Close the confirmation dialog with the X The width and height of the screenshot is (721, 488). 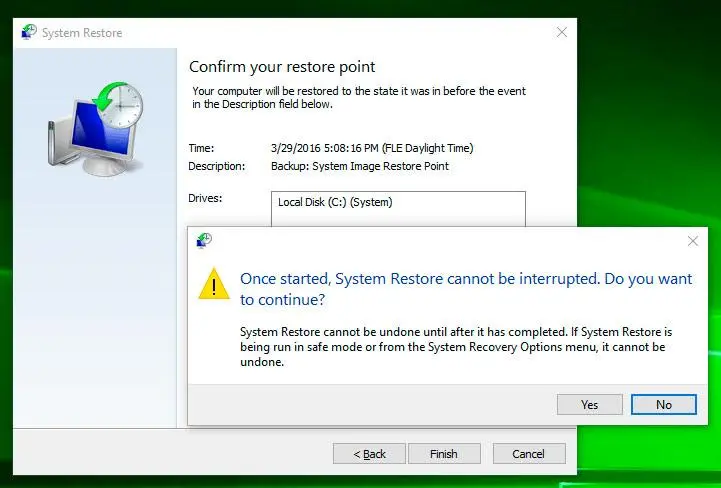click(x=692, y=241)
